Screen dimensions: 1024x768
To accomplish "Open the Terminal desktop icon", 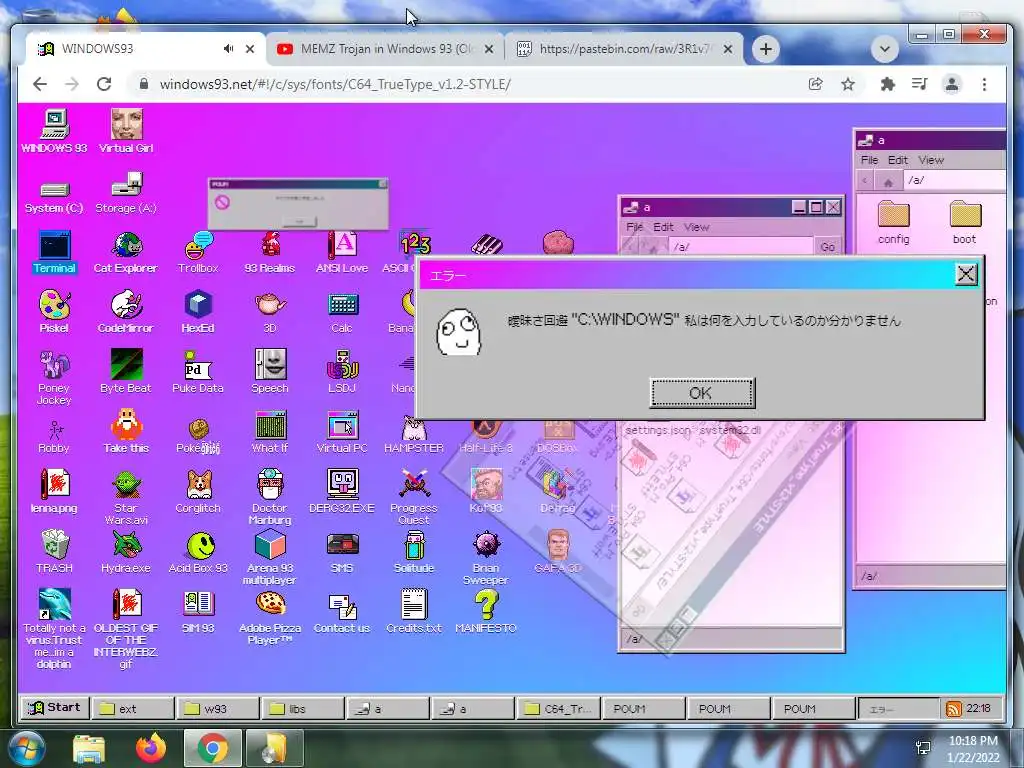I will click(x=54, y=252).
